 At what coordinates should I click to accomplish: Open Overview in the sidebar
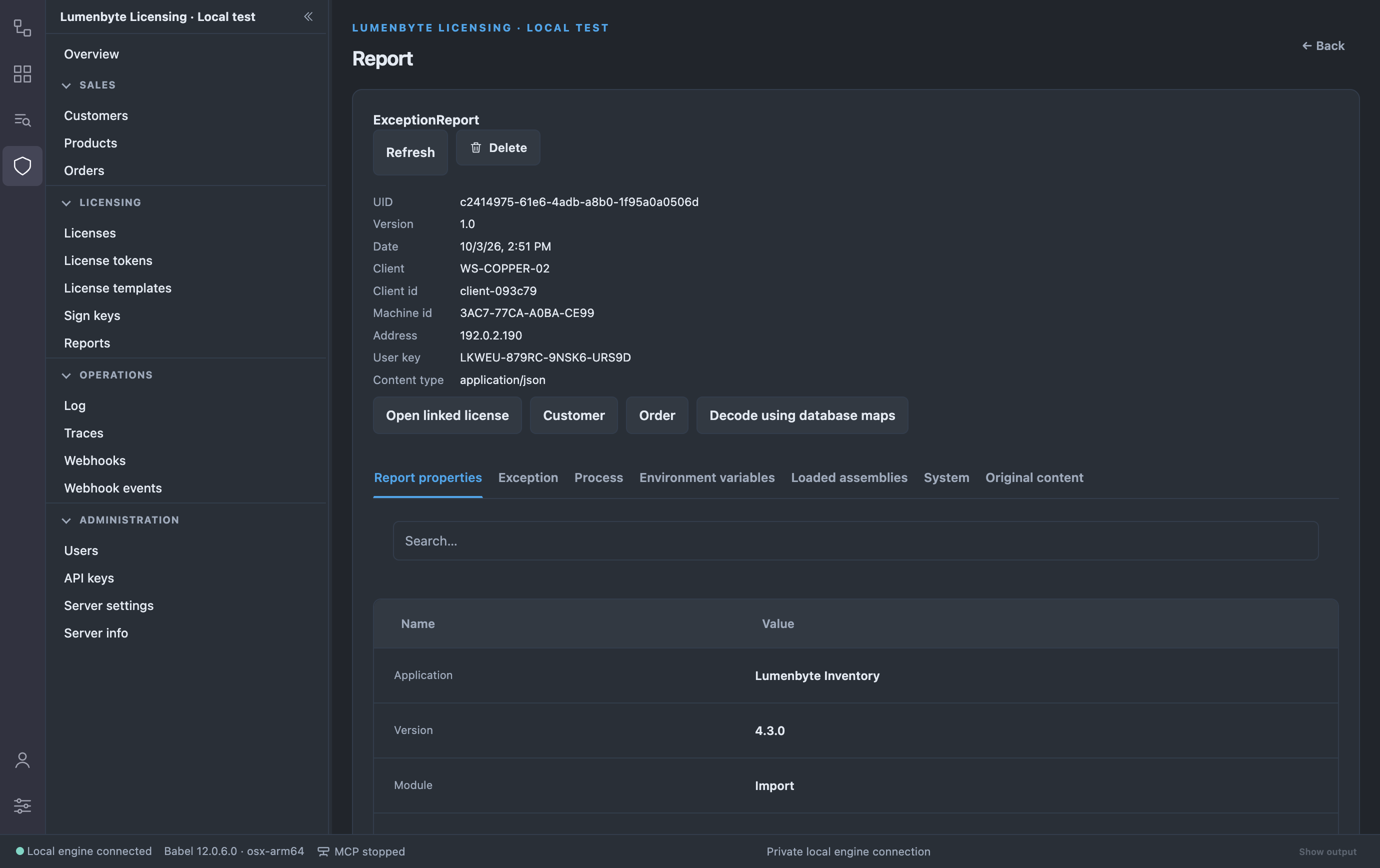coord(91,54)
